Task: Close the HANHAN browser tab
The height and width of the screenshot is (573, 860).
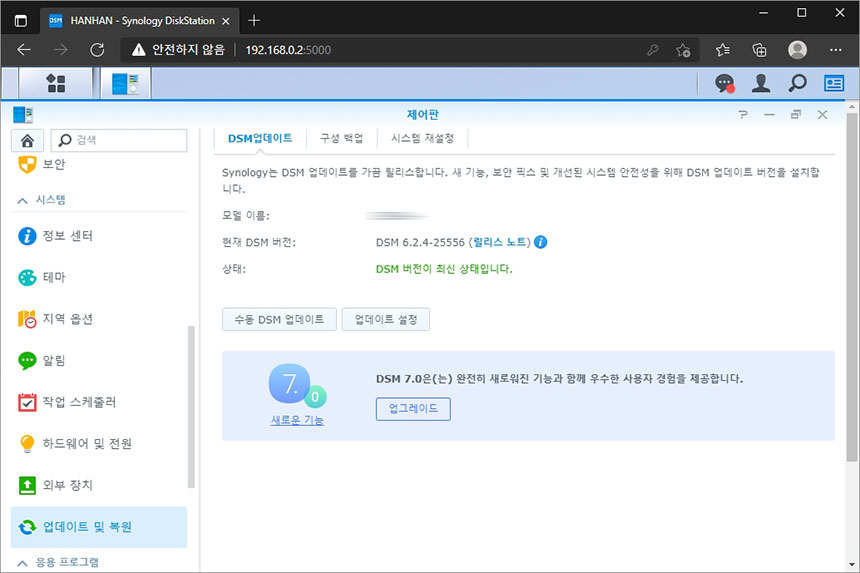Action: click(x=225, y=21)
